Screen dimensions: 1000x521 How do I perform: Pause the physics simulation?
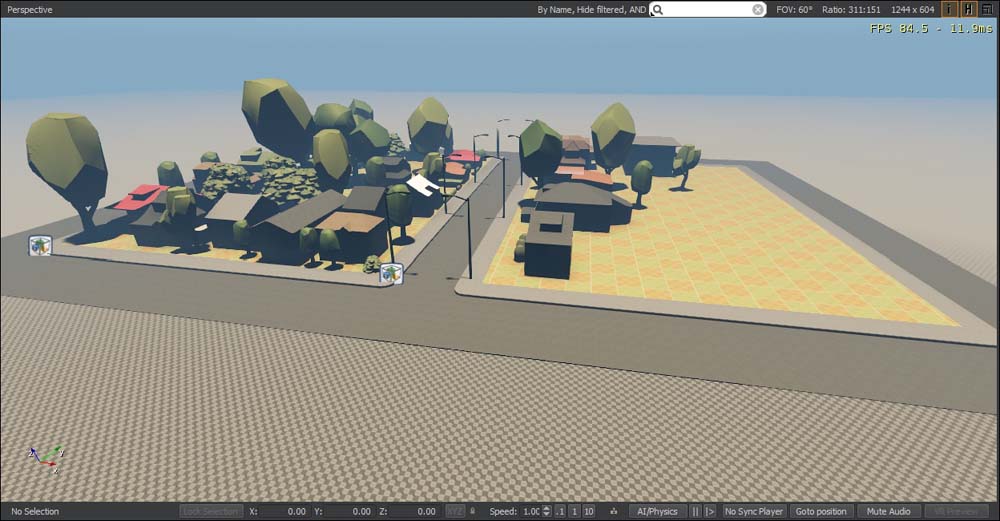[x=695, y=511]
